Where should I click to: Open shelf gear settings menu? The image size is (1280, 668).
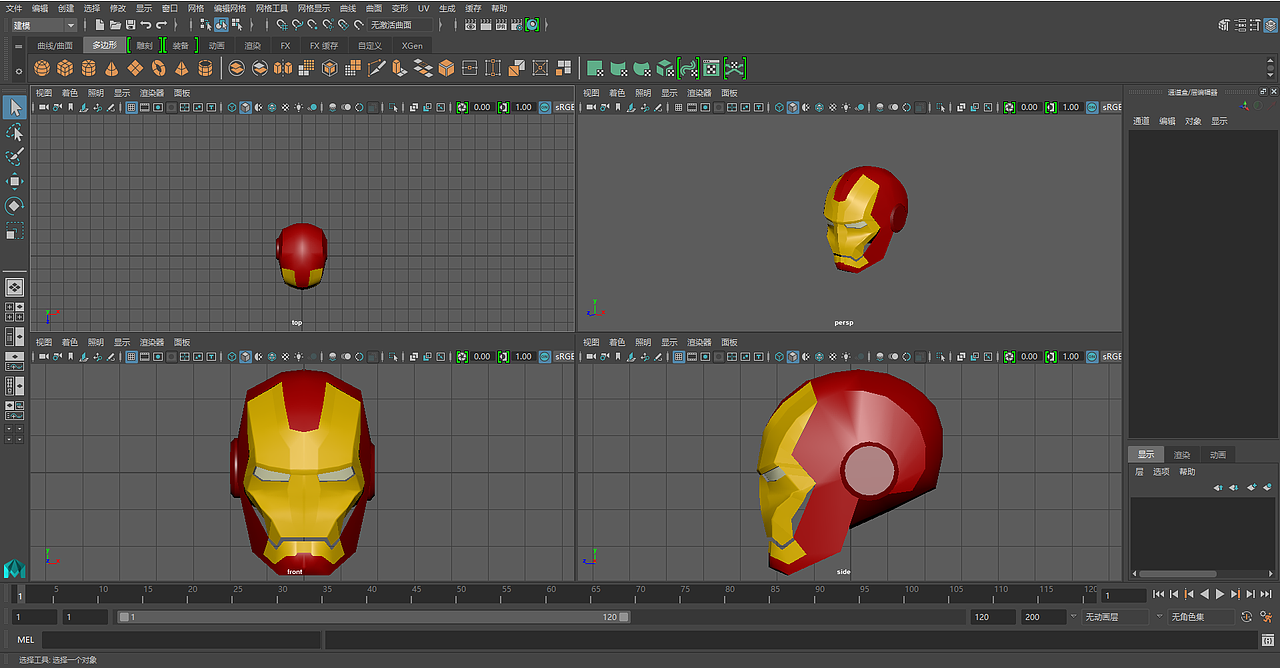[x=18, y=71]
